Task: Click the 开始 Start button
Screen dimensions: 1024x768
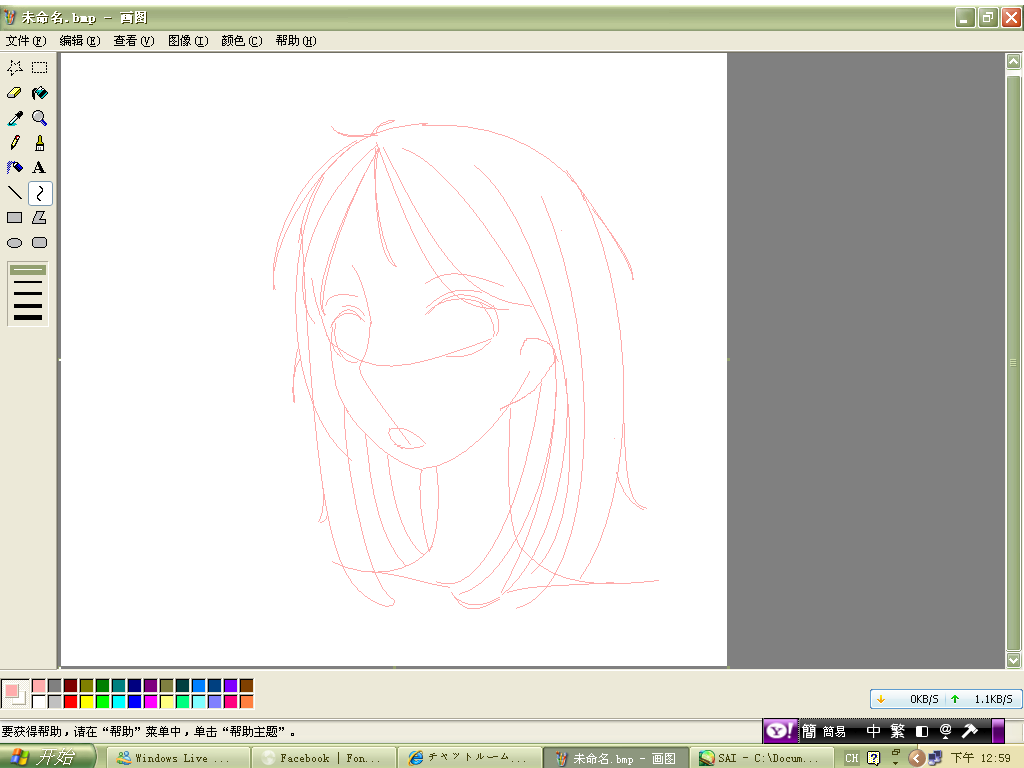Action: [47, 758]
